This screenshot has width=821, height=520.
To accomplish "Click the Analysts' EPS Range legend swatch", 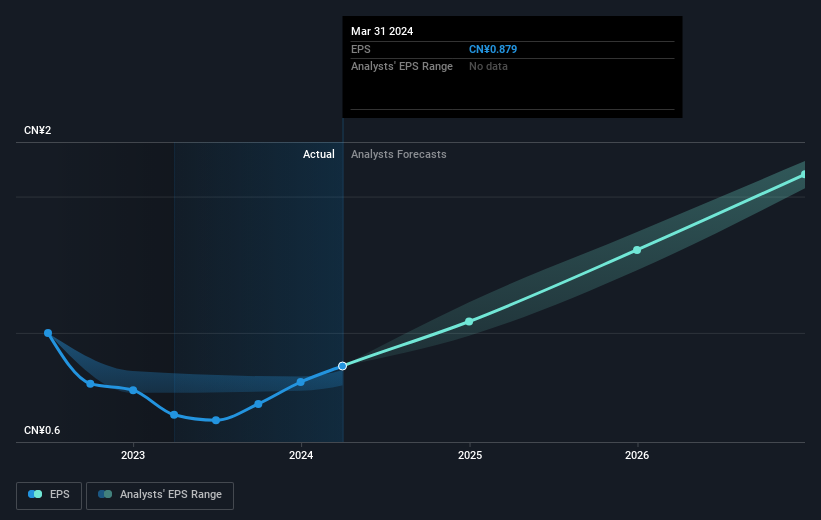I will click(x=105, y=494).
